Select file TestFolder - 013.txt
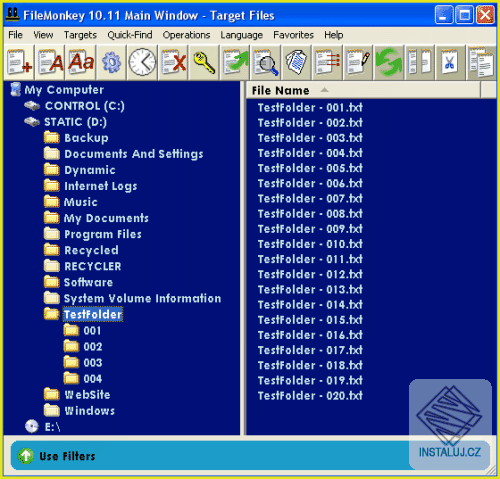 tap(310, 290)
